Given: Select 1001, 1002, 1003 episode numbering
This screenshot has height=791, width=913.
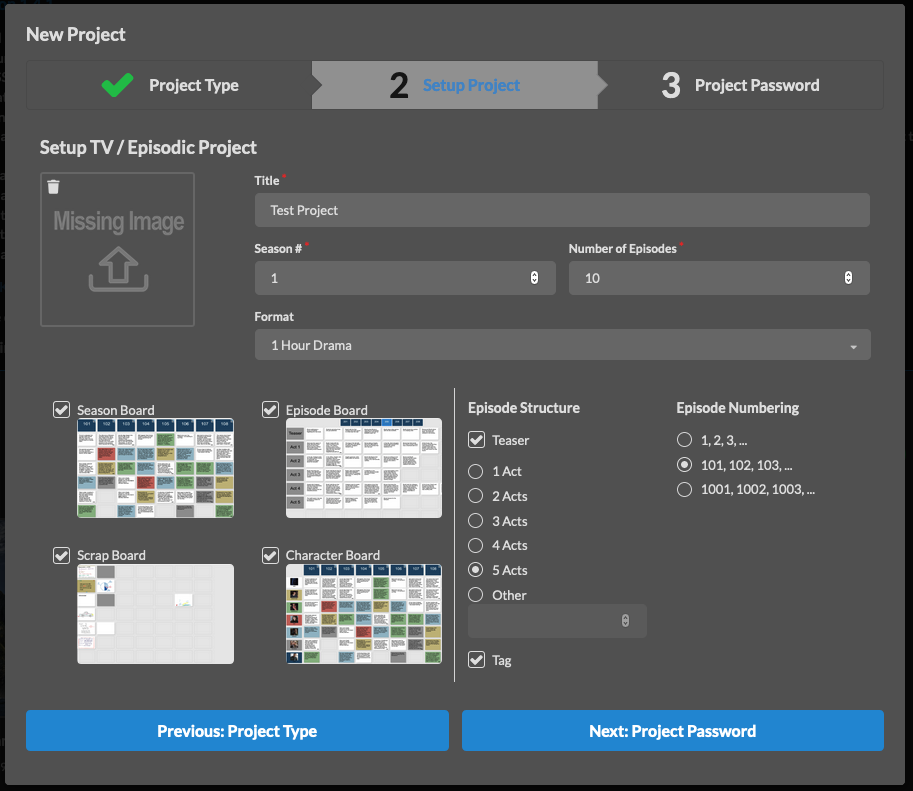Looking at the screenshot, I should coord(685,490).
